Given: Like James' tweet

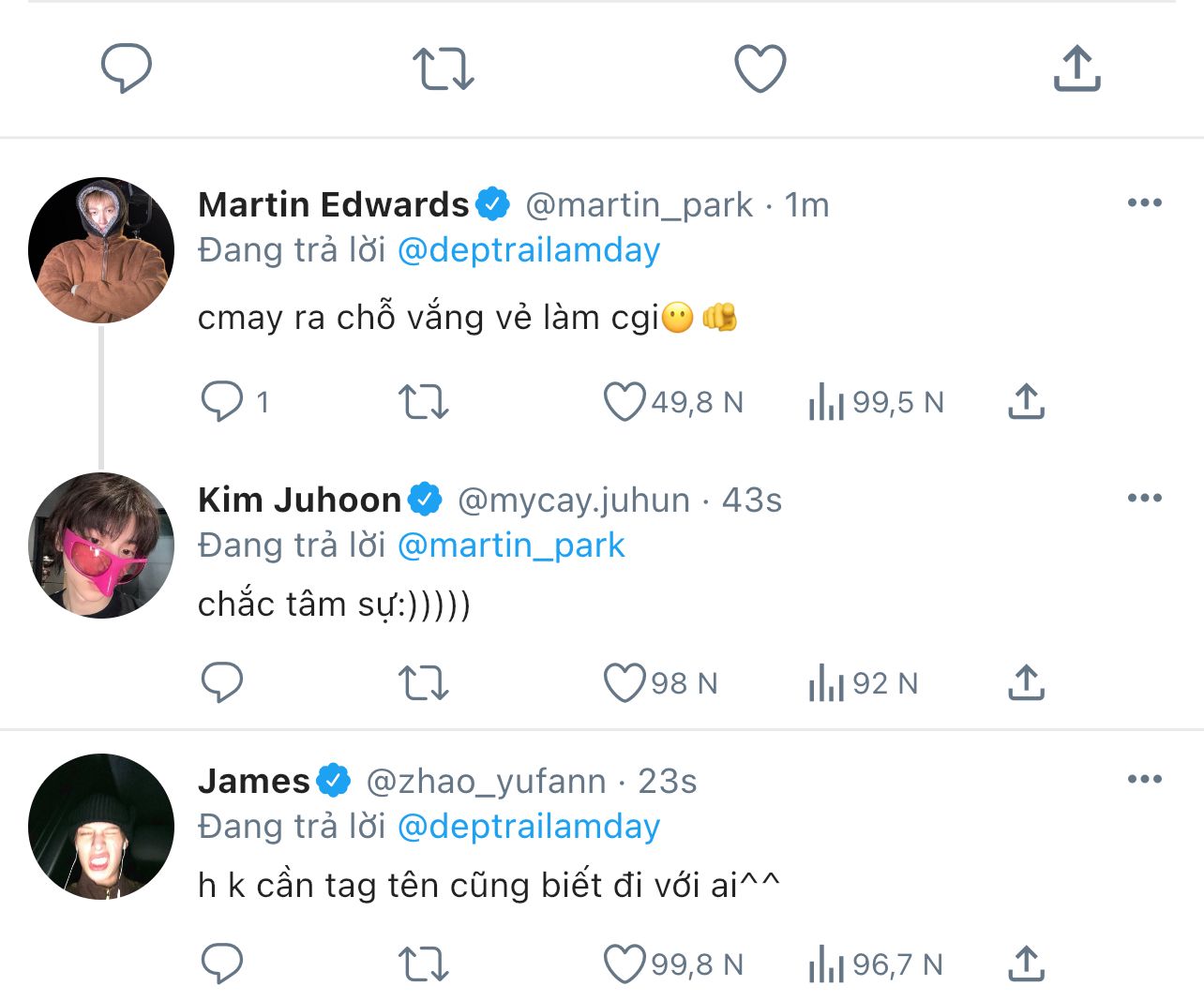Looking at the screenshot, I should pyautogui.click(x=624, y=964).
